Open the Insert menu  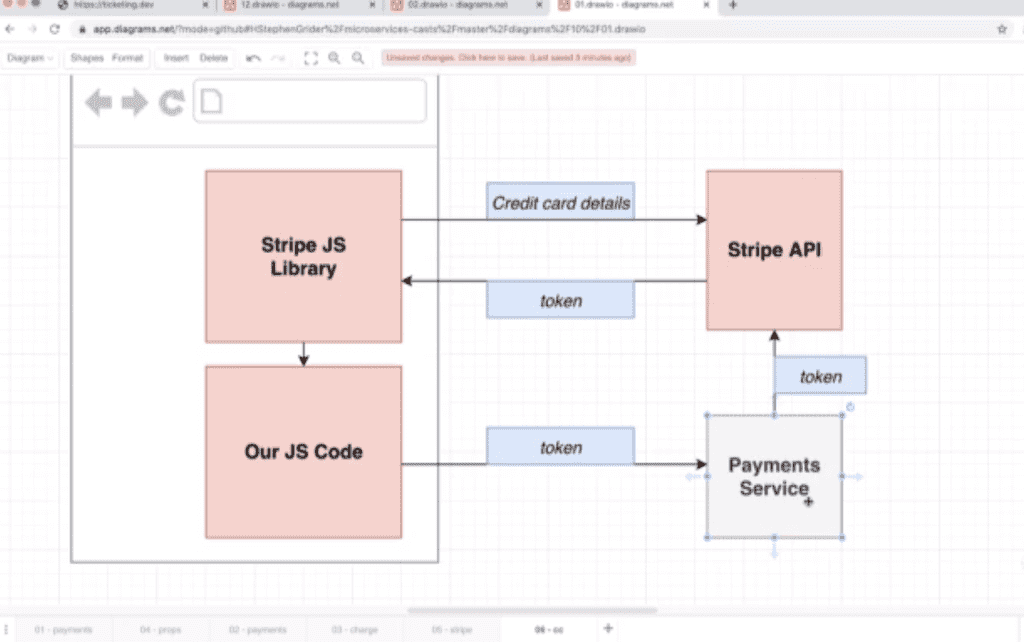(x=177, y=58)
